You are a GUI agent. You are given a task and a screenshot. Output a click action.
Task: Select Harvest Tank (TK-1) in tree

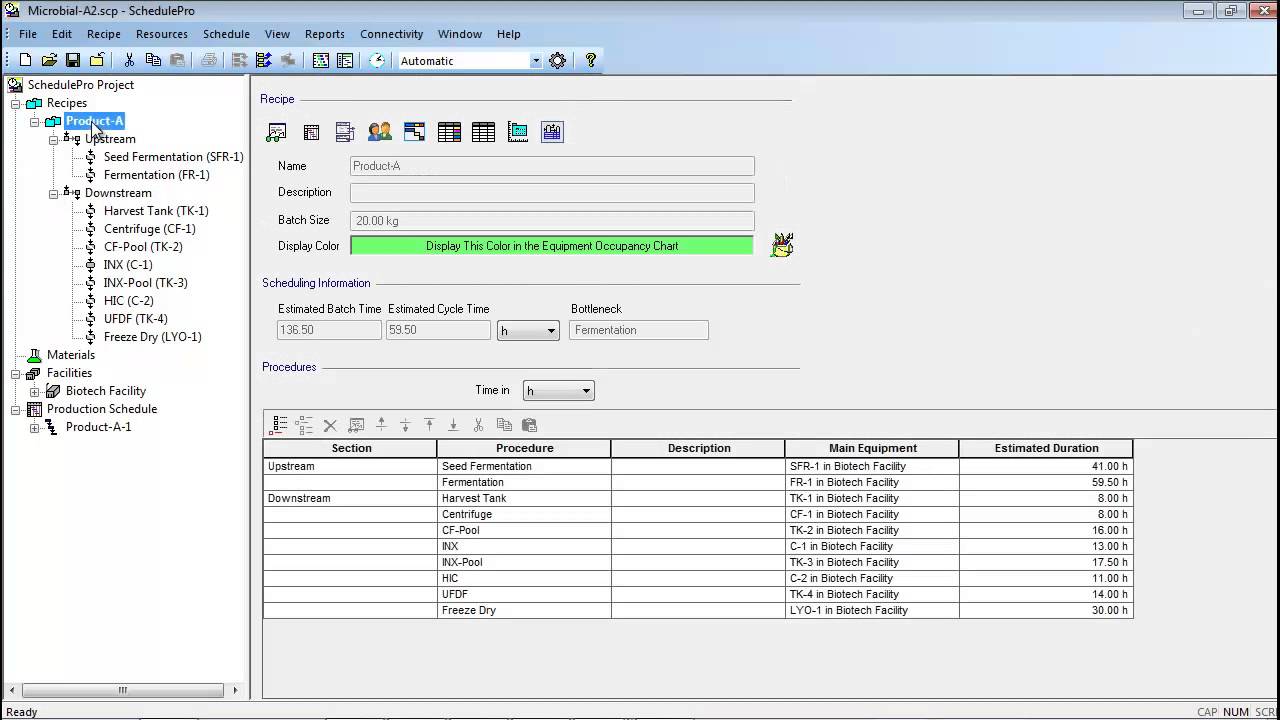coord(156,211)
